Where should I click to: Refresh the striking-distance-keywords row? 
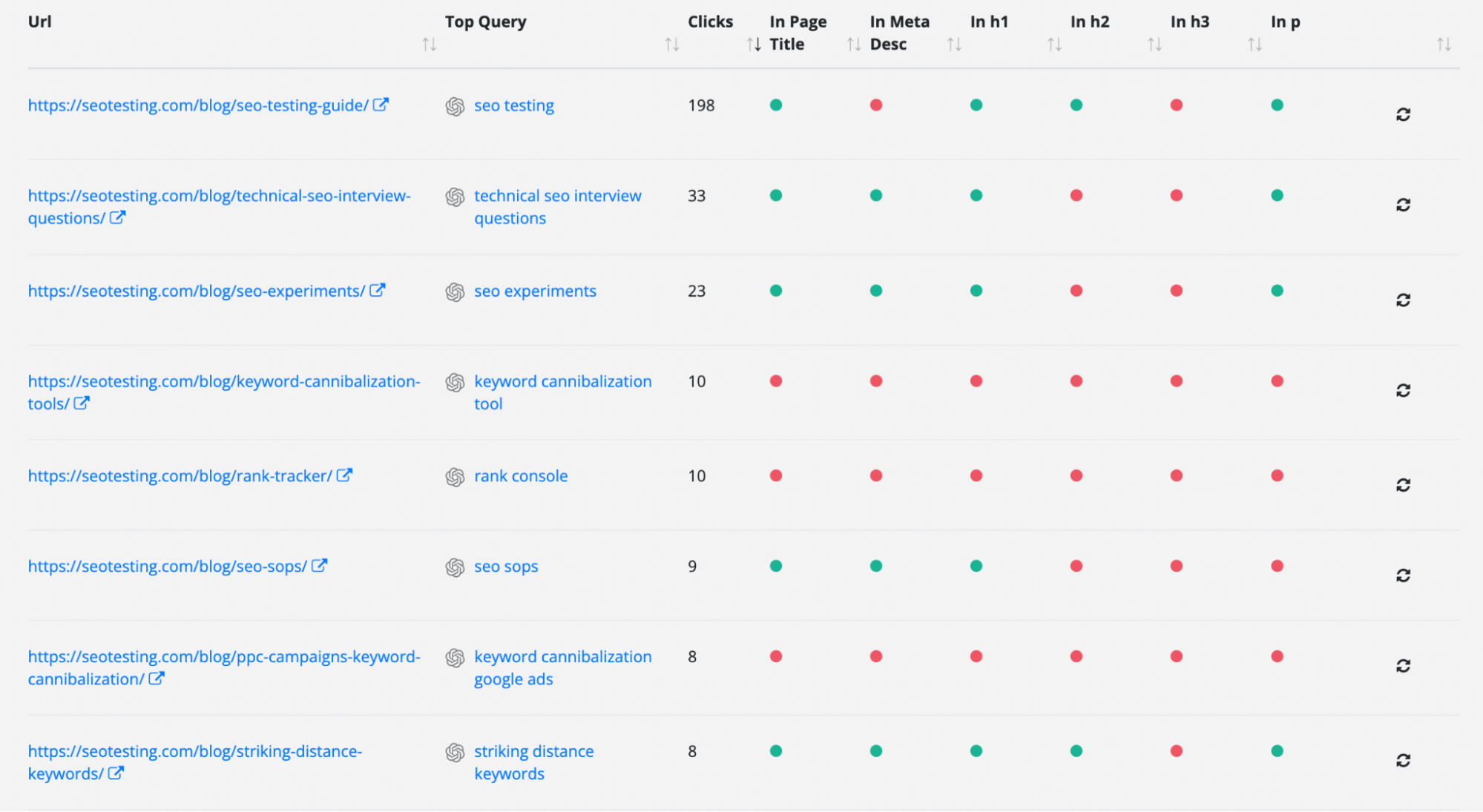click(x=1402, y=760)
